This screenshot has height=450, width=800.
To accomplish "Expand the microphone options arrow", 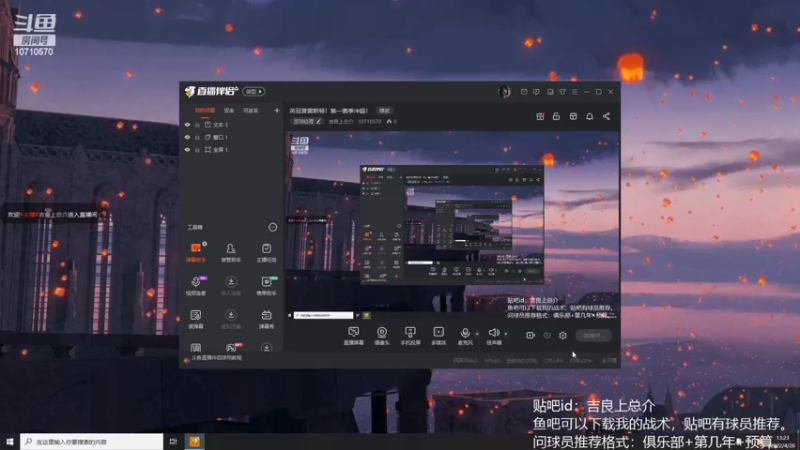I will click(478, 334).
